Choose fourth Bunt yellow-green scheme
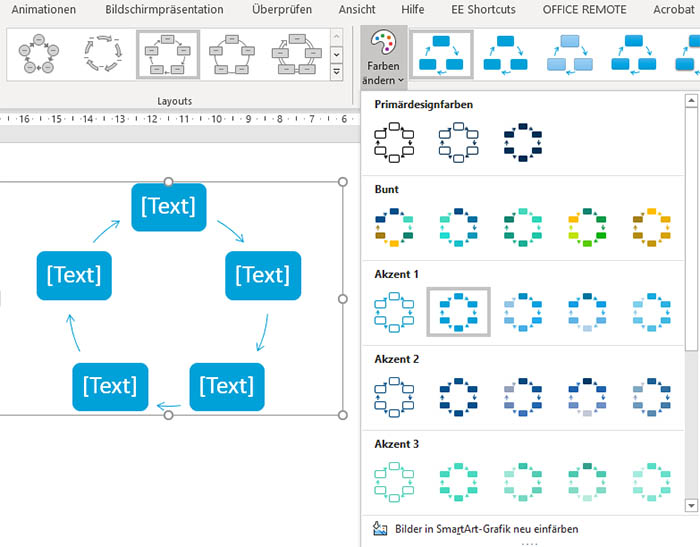Screen dimensions: 700x547 pos(587,227)
